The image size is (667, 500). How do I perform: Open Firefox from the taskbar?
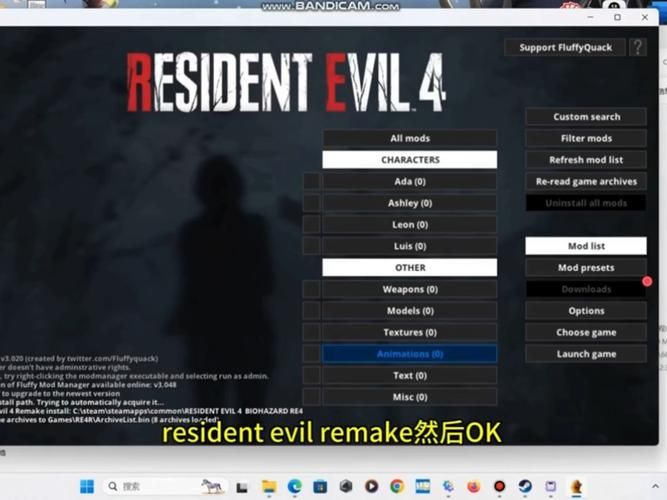pyautogui.click(x=473, y=486)
